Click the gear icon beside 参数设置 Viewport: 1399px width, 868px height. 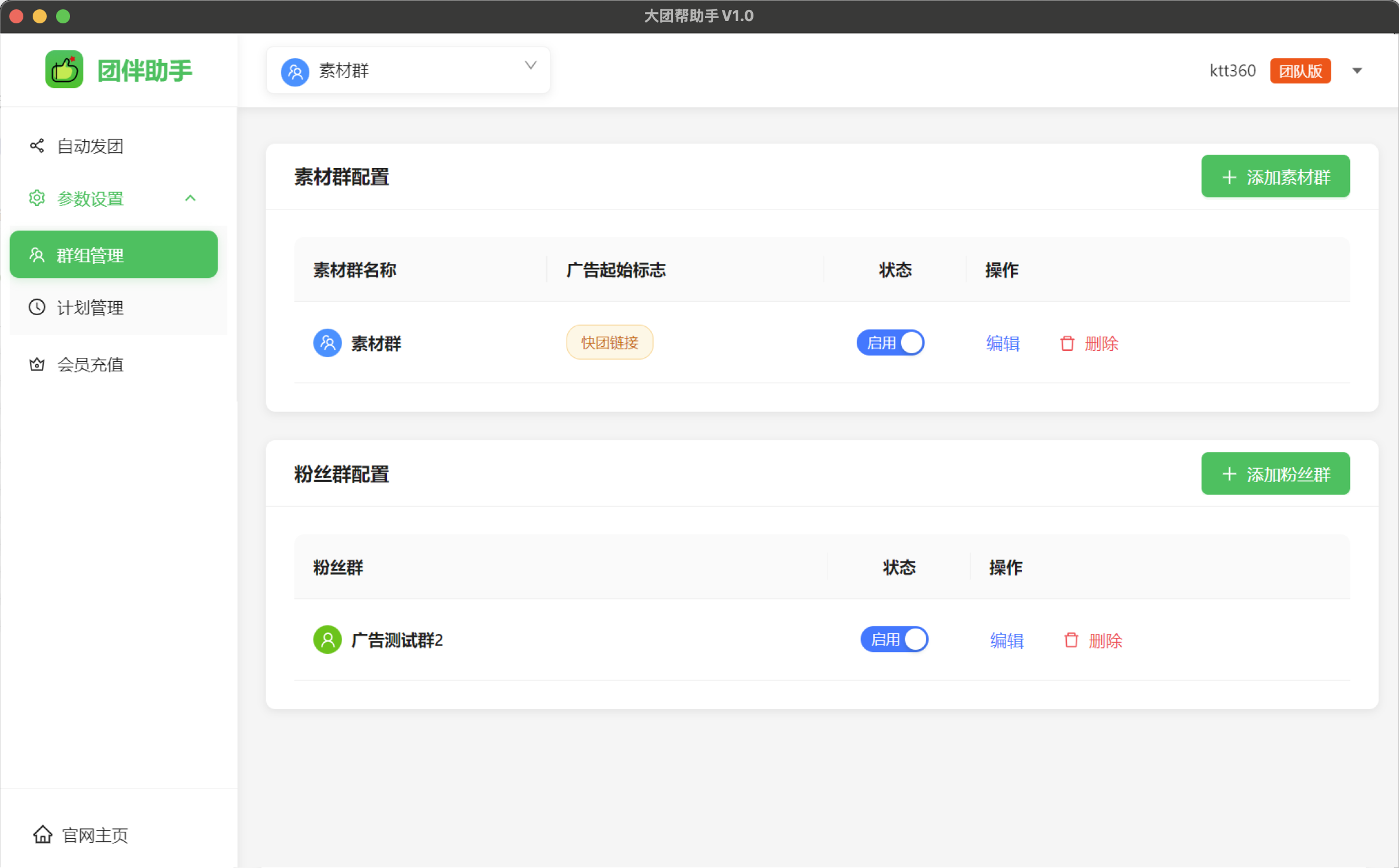pyautogui.click(x=37, y=198)
